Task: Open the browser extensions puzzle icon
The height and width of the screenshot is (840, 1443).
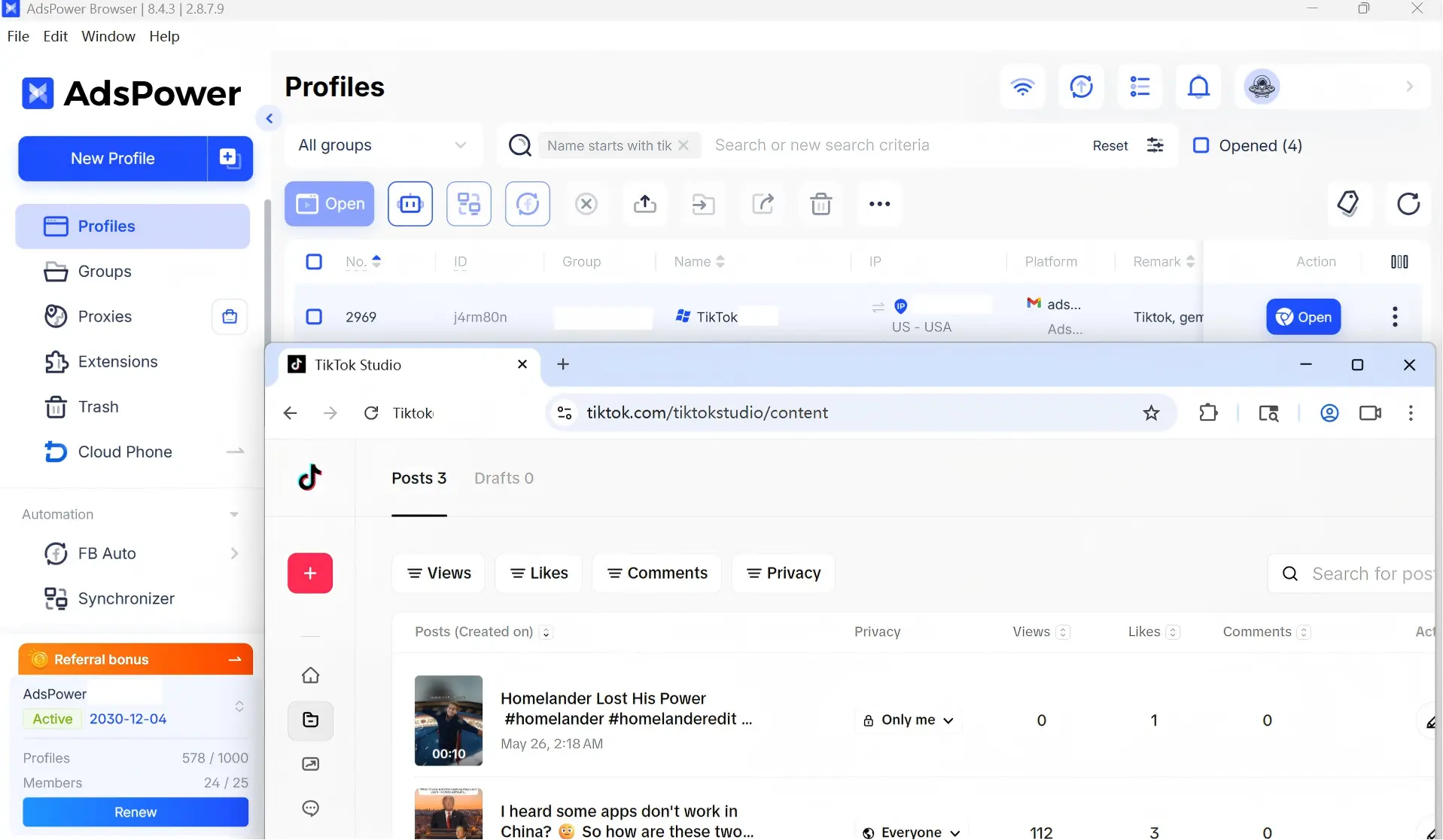Action: click(x=1208, y=412)
